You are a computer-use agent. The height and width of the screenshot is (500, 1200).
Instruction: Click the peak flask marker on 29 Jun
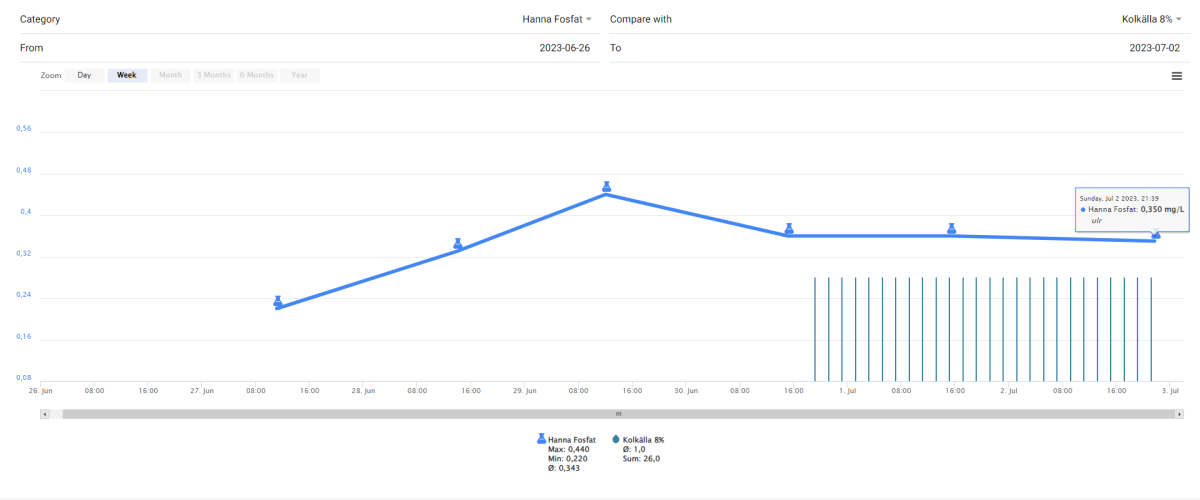(606, 186)
